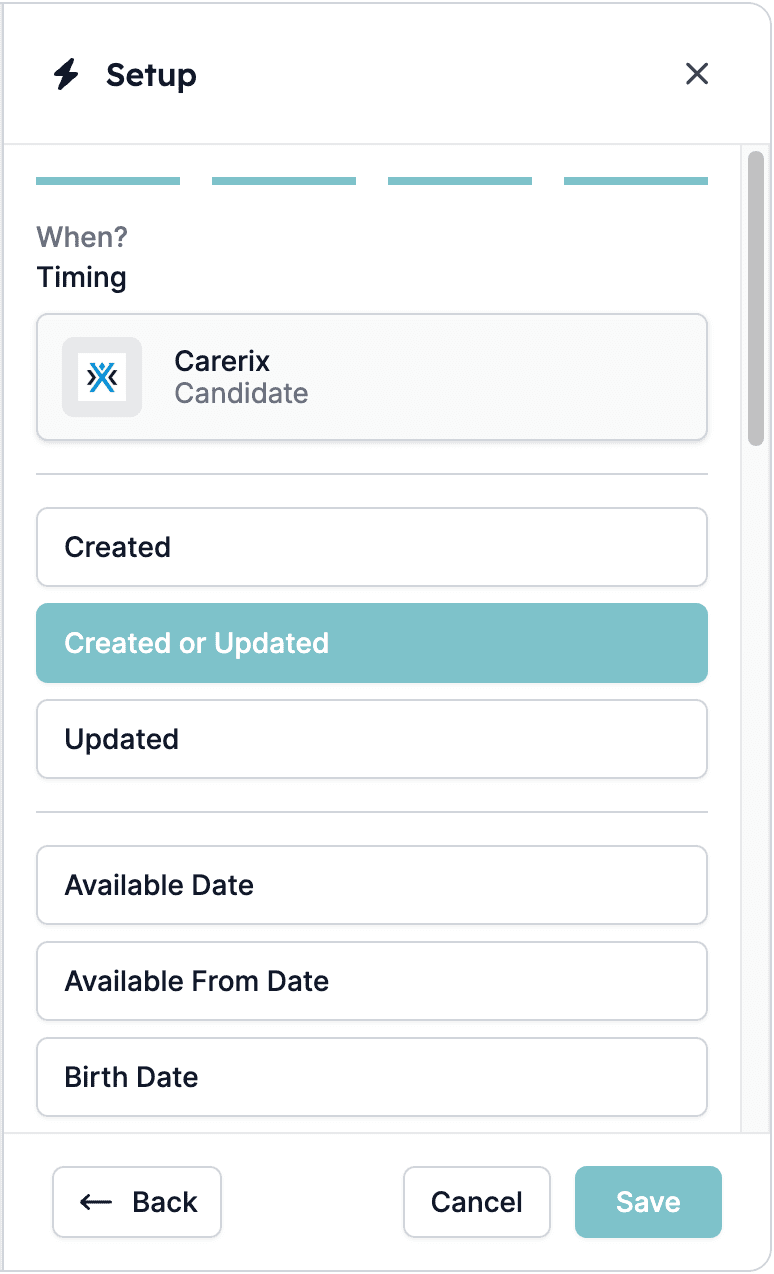
Task: Select the Created or Updated option
Action: coord(372,643)
